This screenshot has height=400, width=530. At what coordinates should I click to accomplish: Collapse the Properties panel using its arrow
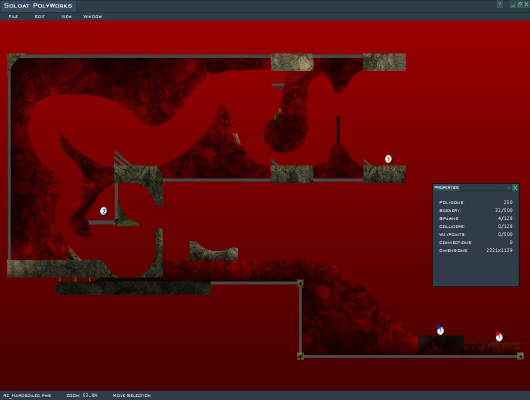tap(508, 188)
